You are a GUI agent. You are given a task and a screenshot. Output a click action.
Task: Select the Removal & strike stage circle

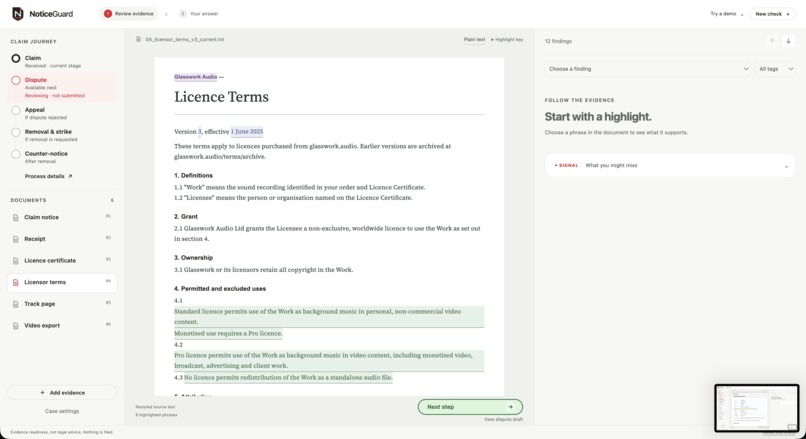[x=16, y=132]
